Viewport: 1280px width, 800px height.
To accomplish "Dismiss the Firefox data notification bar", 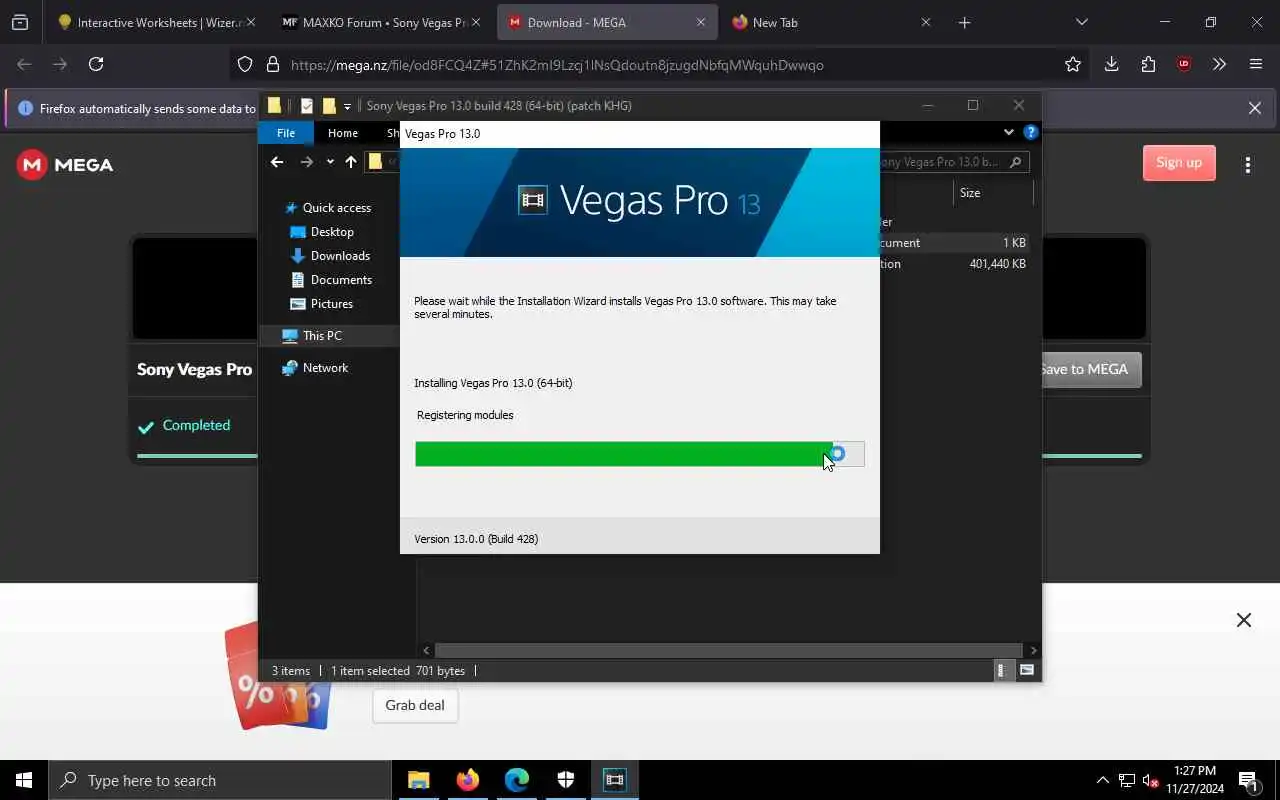I will coord(1254,108).
